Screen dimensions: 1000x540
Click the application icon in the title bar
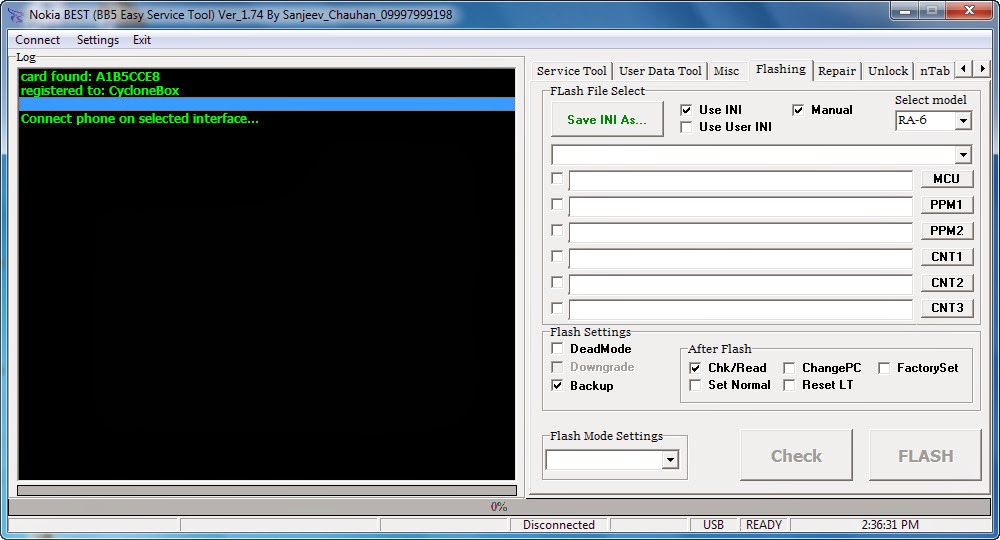click(x=14, y=14)
